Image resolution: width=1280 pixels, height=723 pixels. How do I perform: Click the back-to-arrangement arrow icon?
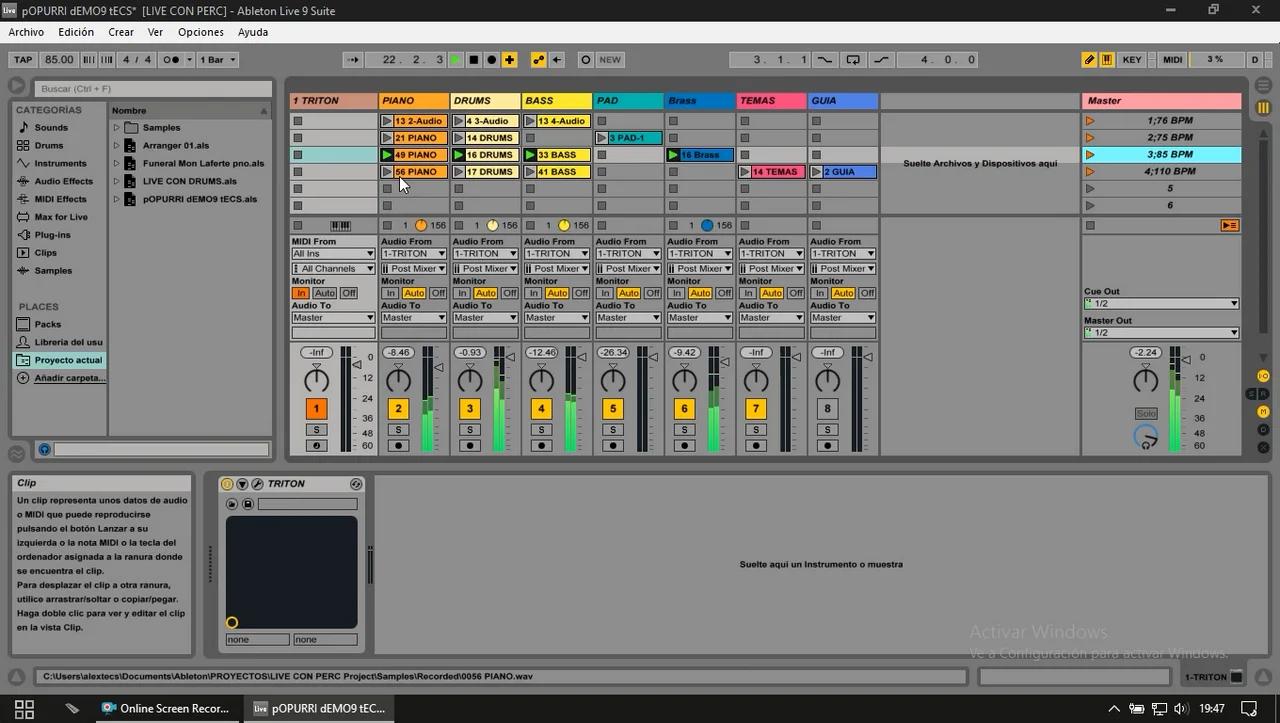click(x=556, y=59)
